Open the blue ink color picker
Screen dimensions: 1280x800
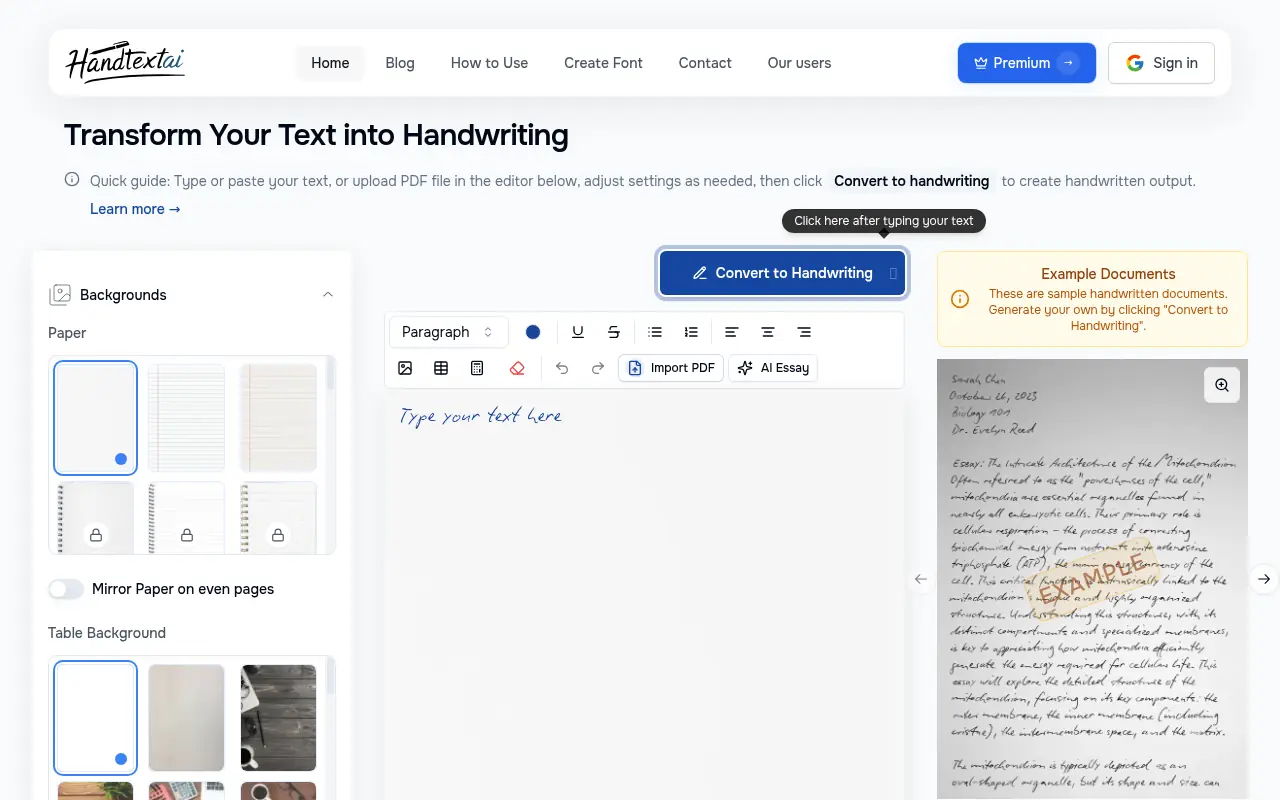[533, 331]
